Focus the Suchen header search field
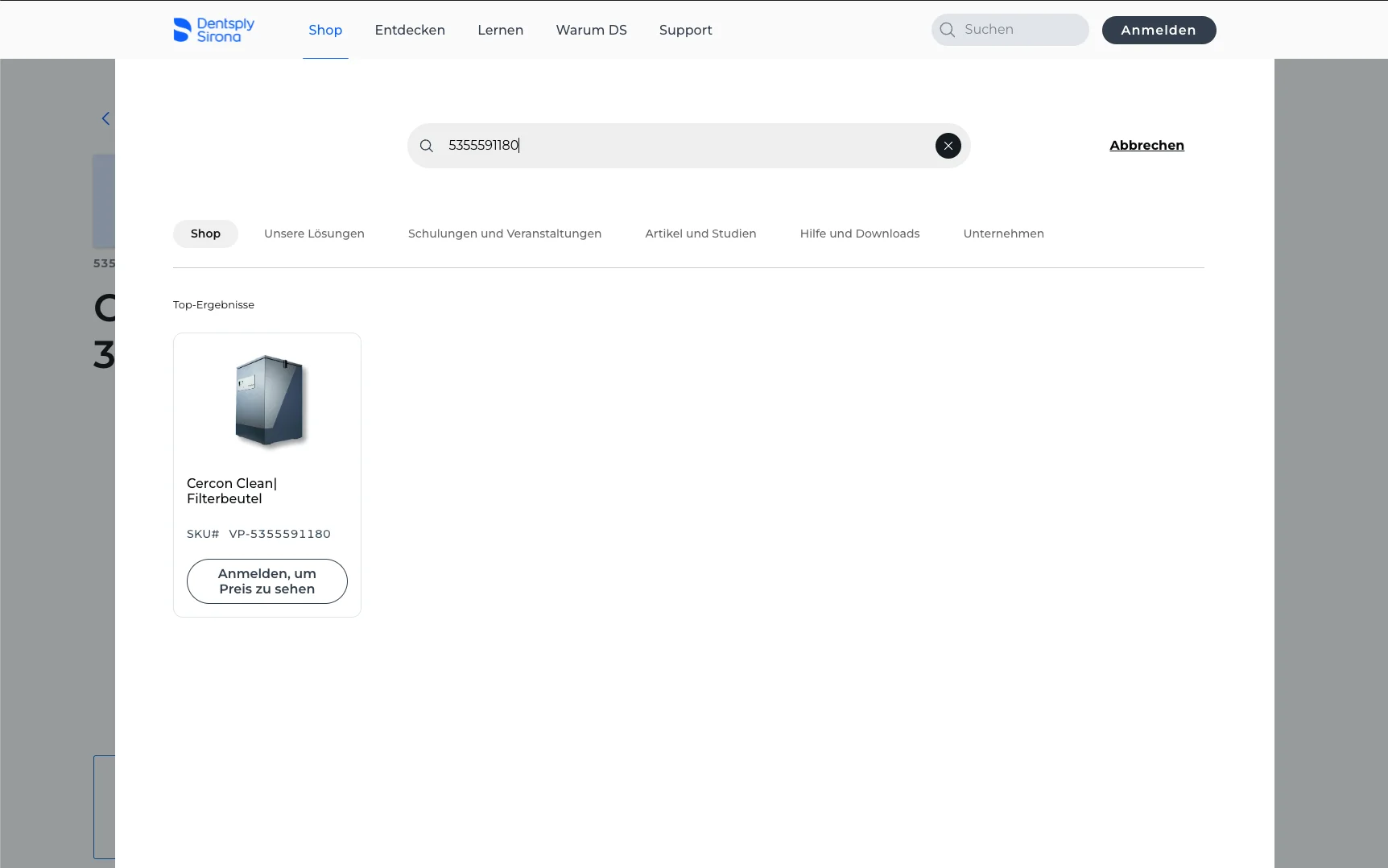Image resolution: width=1388 pixels, height=868 pixels. click(1010, 30)
